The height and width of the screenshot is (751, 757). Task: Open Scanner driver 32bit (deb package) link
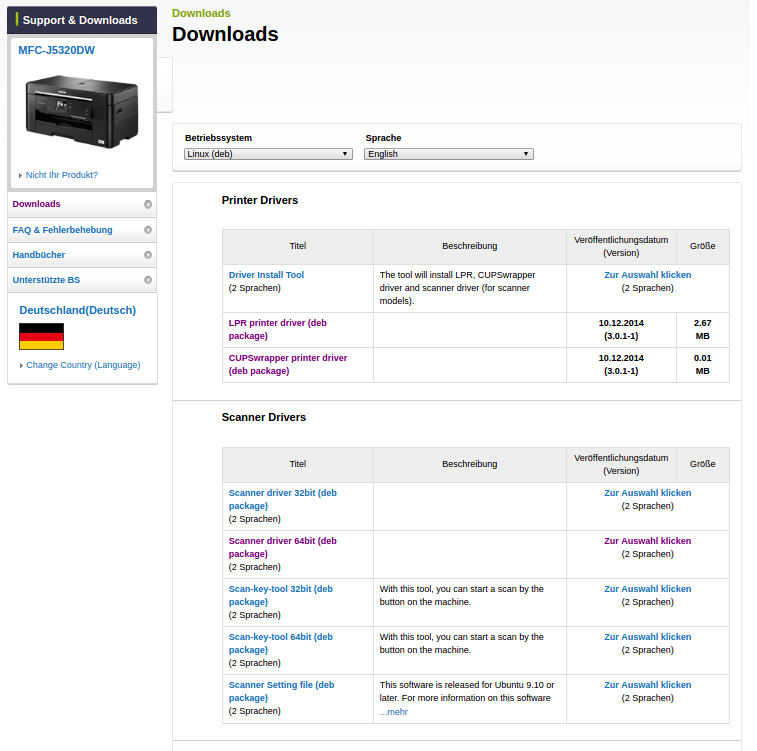283,499
